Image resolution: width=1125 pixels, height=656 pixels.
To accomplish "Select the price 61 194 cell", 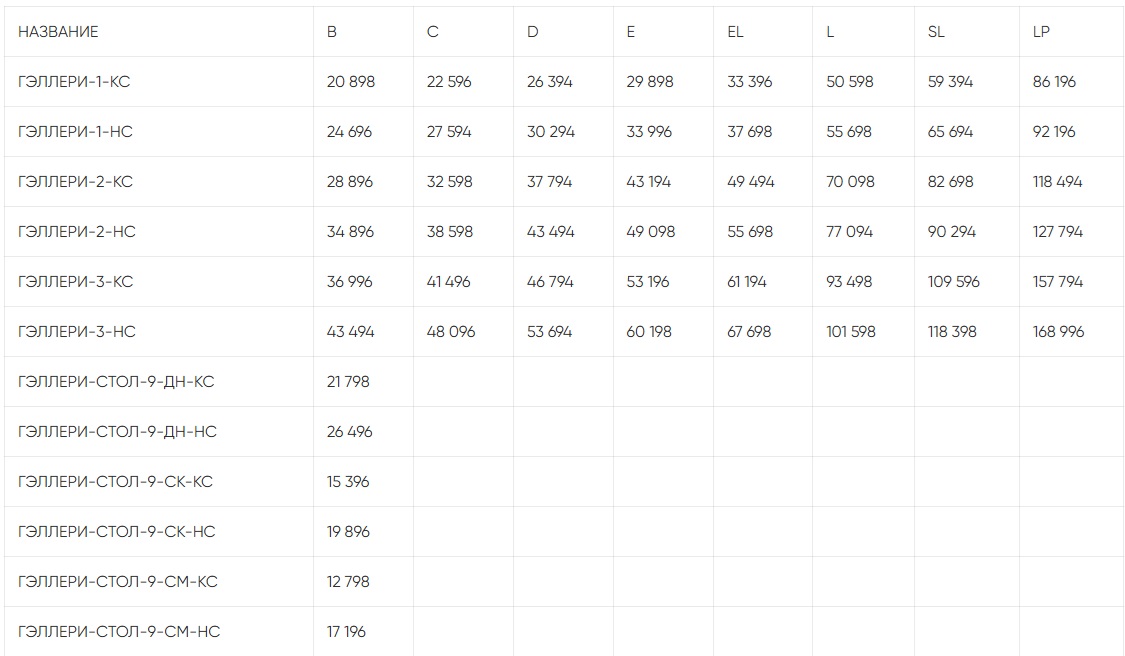I will (x=747, y=282).
